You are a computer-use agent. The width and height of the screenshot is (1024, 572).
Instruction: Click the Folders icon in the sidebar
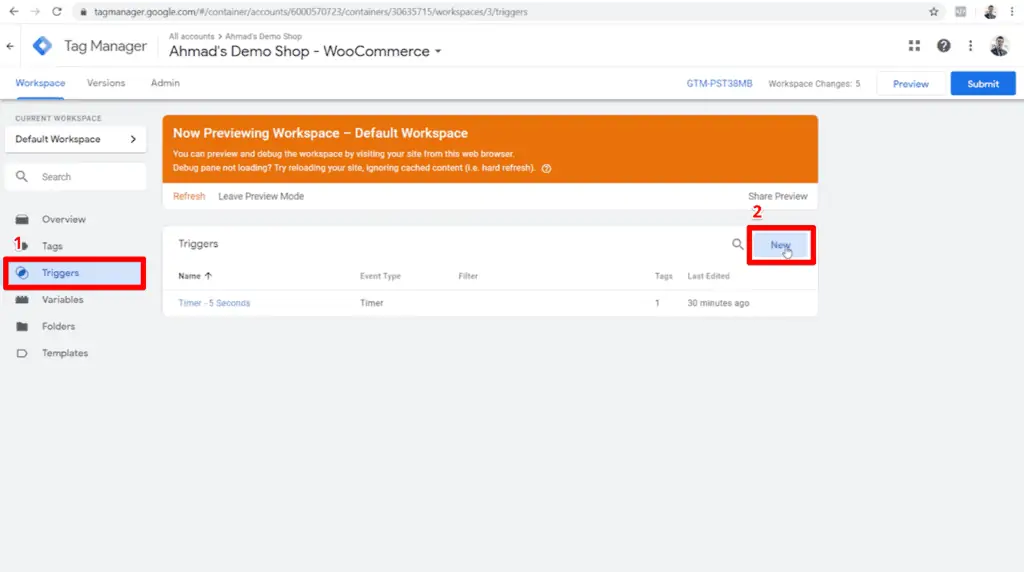[22, 326]
